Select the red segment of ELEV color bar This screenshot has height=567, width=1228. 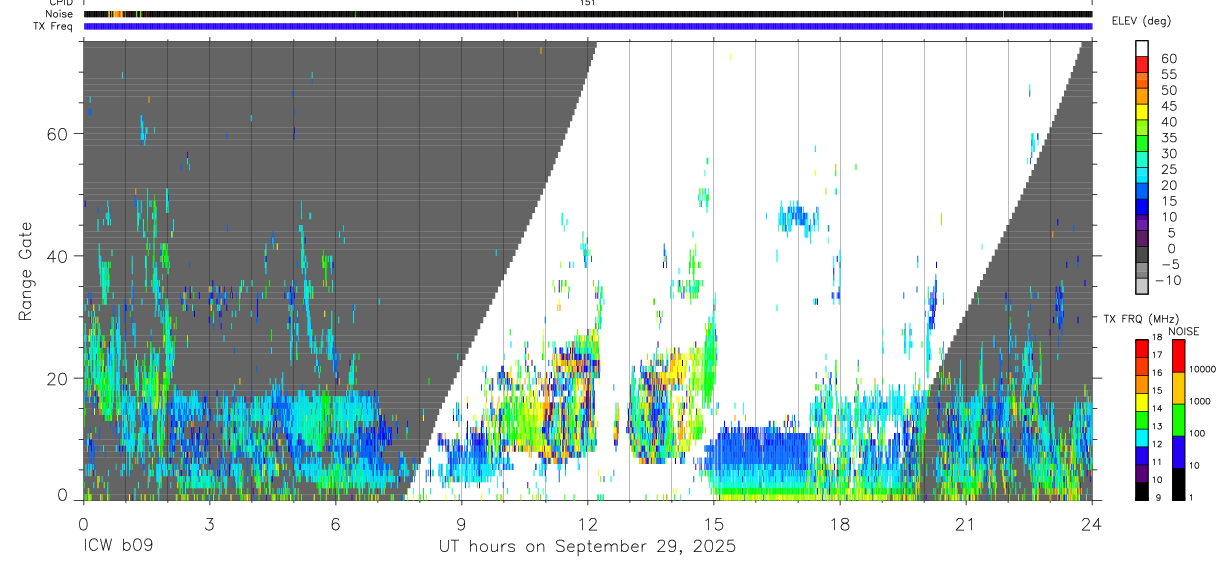[x=1143, y=66]
